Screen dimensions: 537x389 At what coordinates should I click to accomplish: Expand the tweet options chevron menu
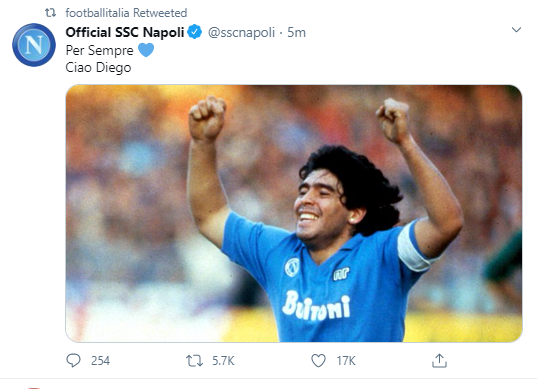point(516,30)
